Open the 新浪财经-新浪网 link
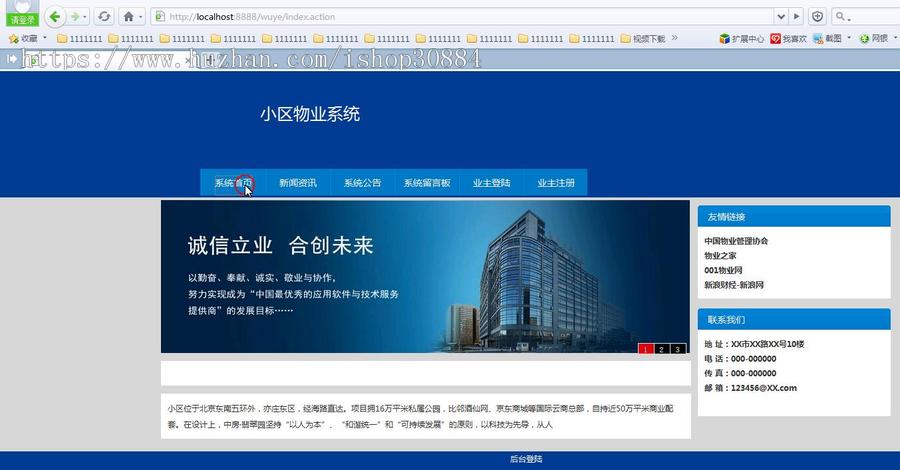This screenshot has width=900, height=470. point(734,285)
